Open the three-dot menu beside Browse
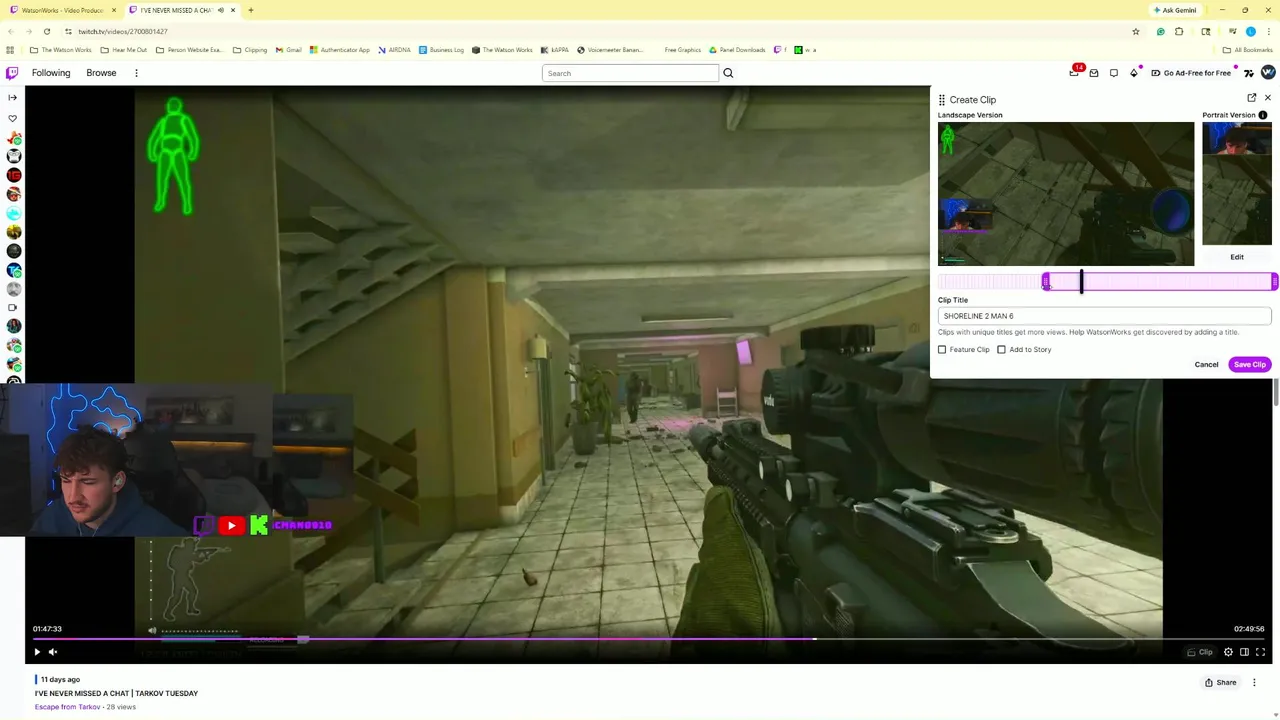 [136, 73]
